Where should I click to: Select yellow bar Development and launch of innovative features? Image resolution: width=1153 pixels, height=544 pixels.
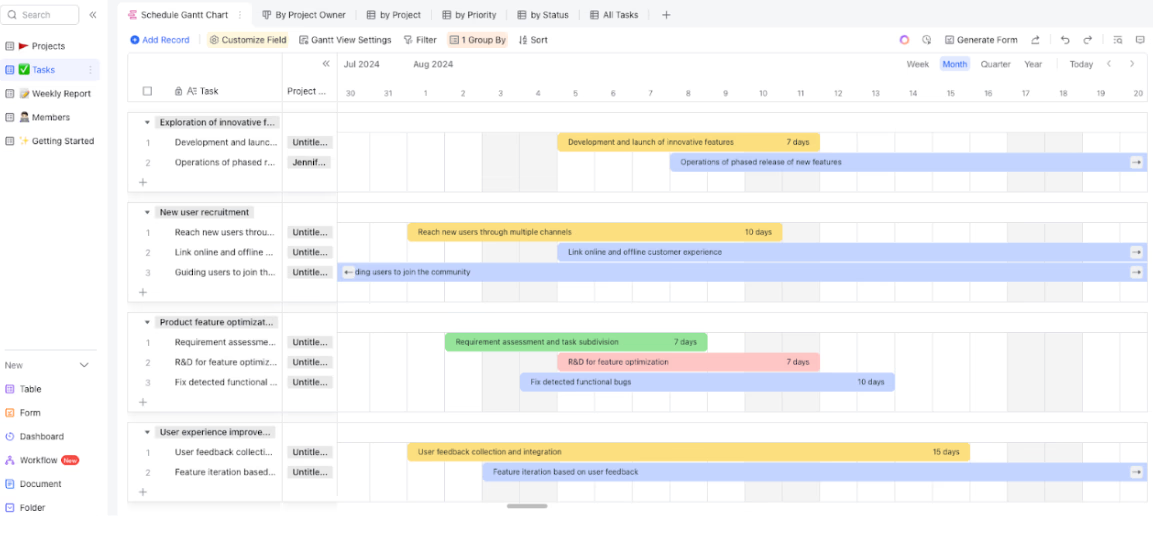(688, 142)
